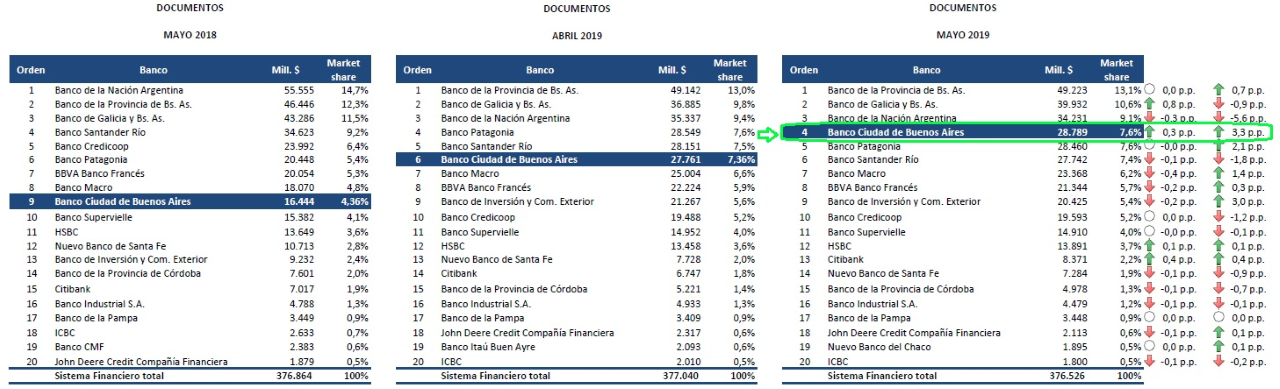The height and width of the screenshot is (389, 1280).
Task: Select highlighted Banco Ciudad row in Mayo 2018
Action: click(x=190, y=202)
